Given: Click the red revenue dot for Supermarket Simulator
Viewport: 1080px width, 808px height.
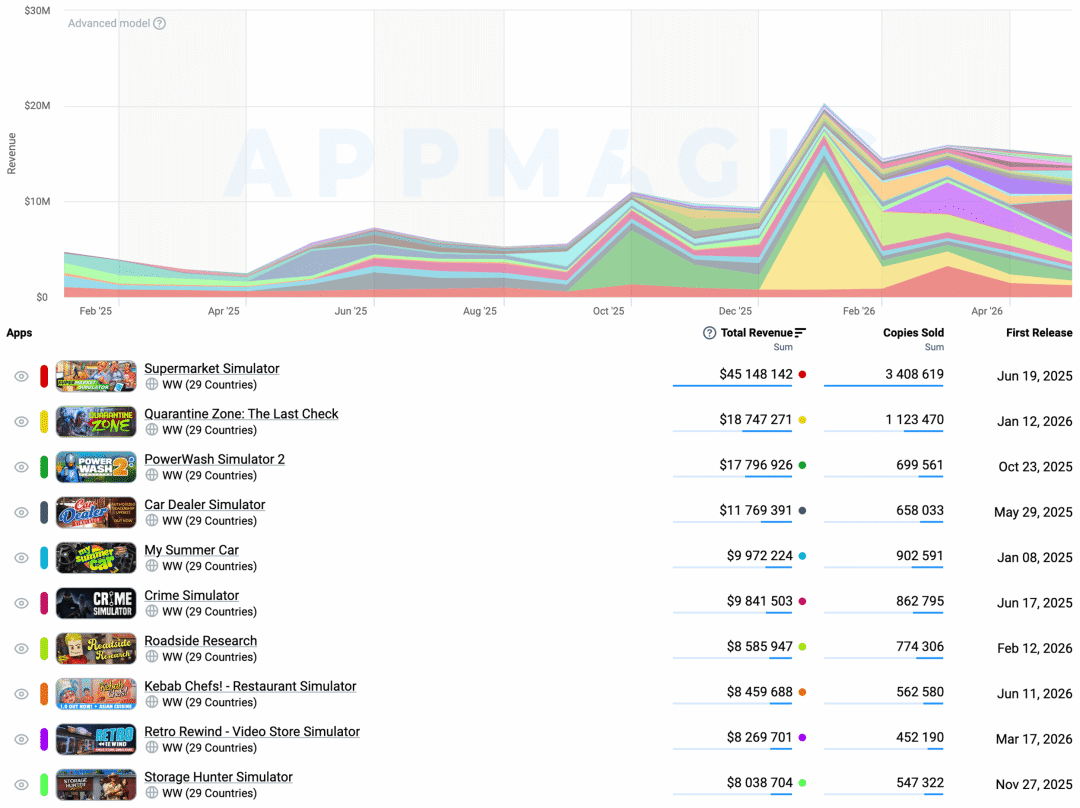Looking at the screenshot, I should (802, 375).
